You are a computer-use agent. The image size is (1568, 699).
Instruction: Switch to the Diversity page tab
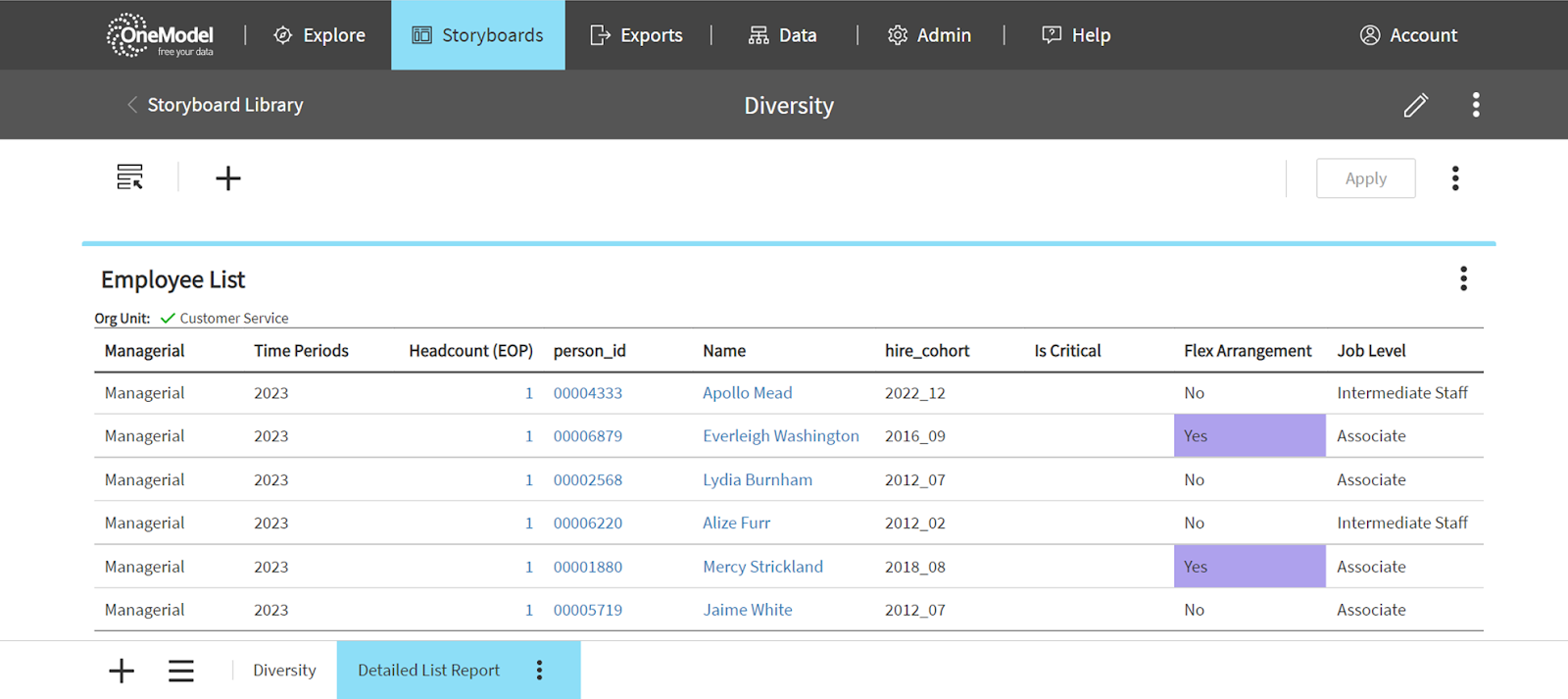point(284,671)
